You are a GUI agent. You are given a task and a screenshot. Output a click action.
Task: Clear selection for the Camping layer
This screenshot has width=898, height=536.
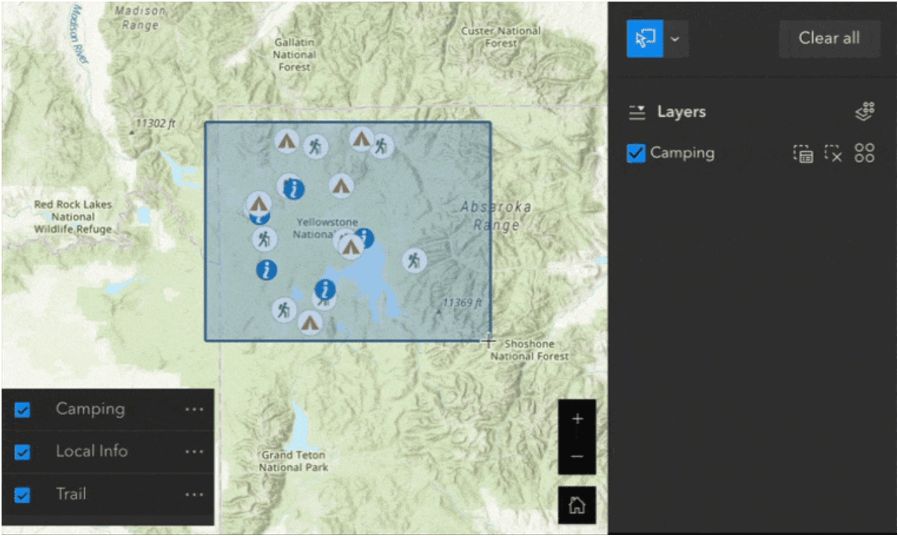[833, 153]
